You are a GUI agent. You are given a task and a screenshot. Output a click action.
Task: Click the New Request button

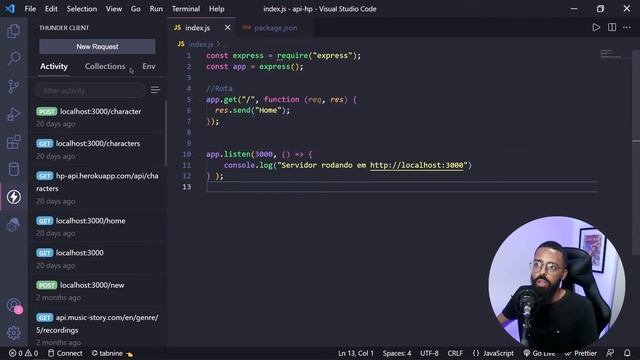(97, 47)
